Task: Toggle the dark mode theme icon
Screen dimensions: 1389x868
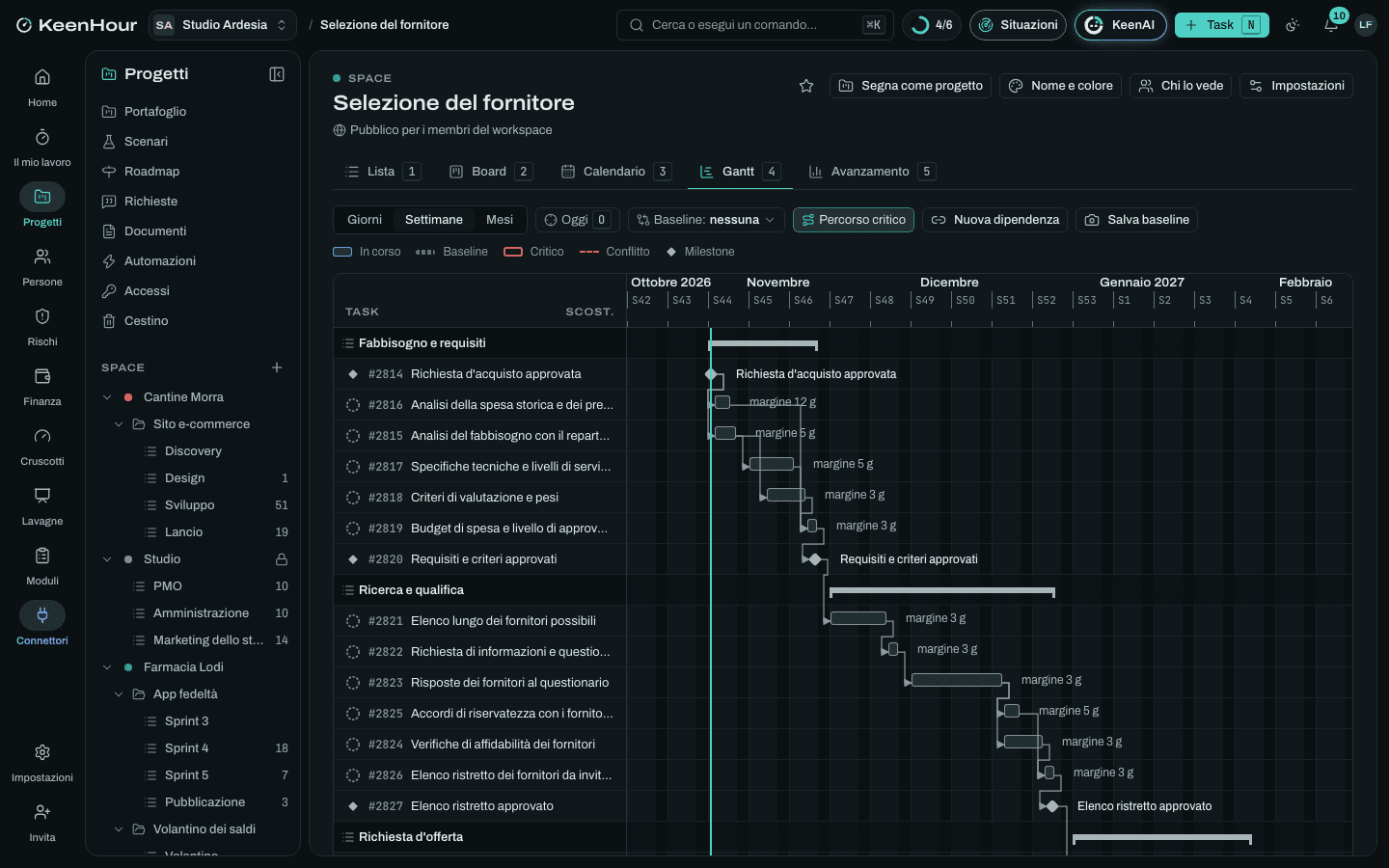Action: tap(1293, 25)
